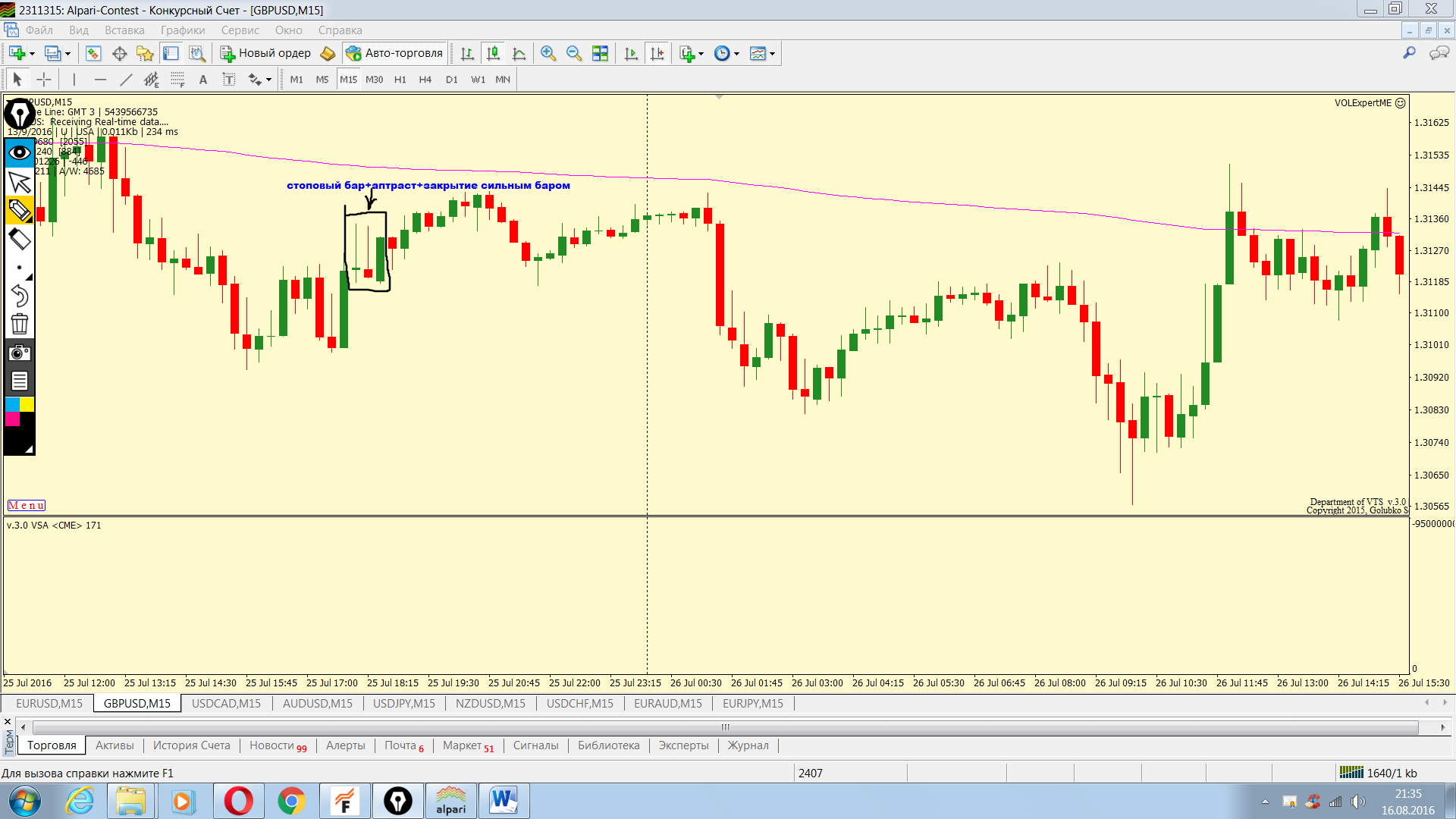1456x819 pixels.
Task: Switch to the EURUSD,M15 chart tab
Action: (49, 704)
